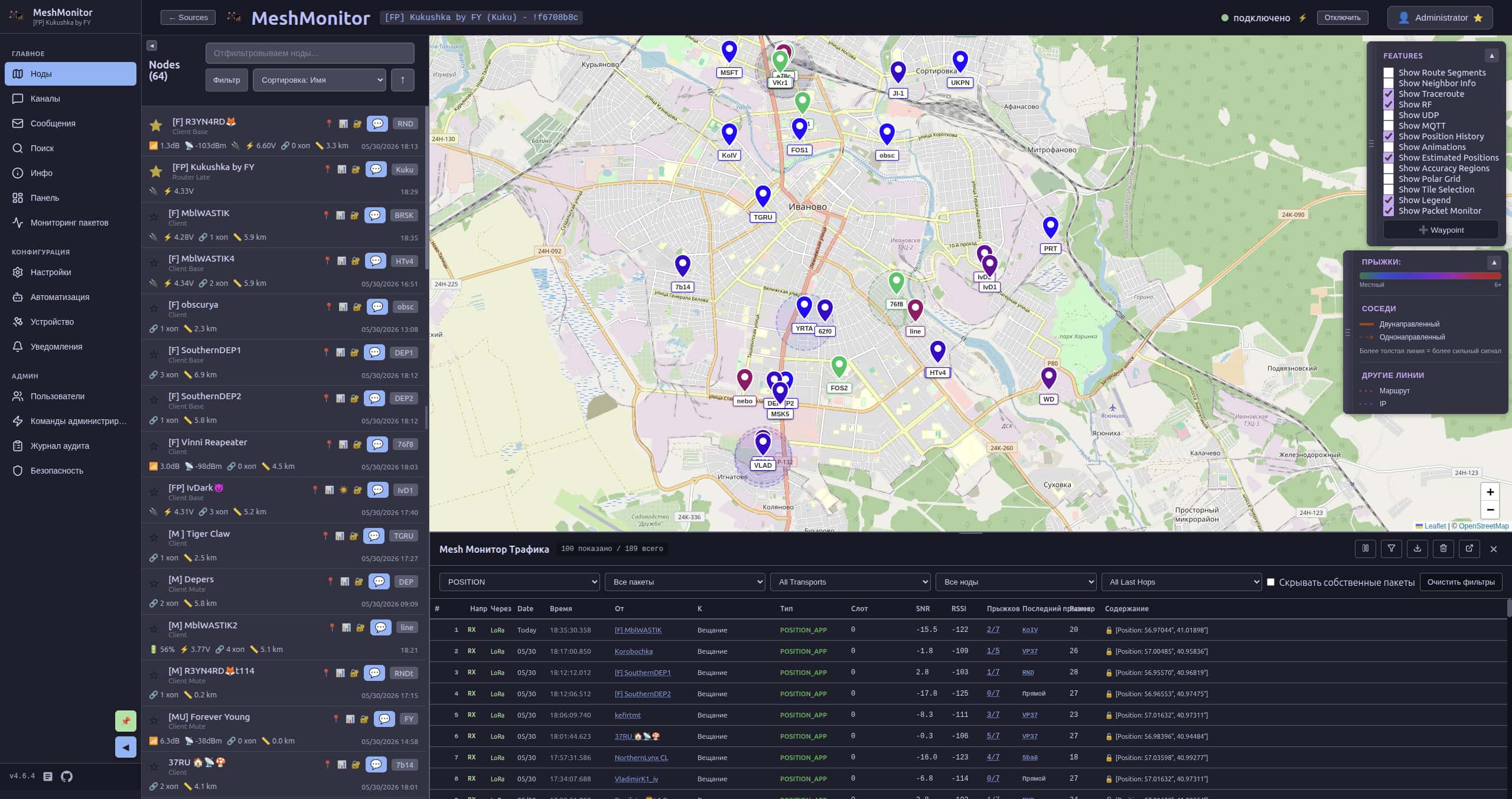
Task: Open Настройки configuration page
Action: (x=70, y=272)
